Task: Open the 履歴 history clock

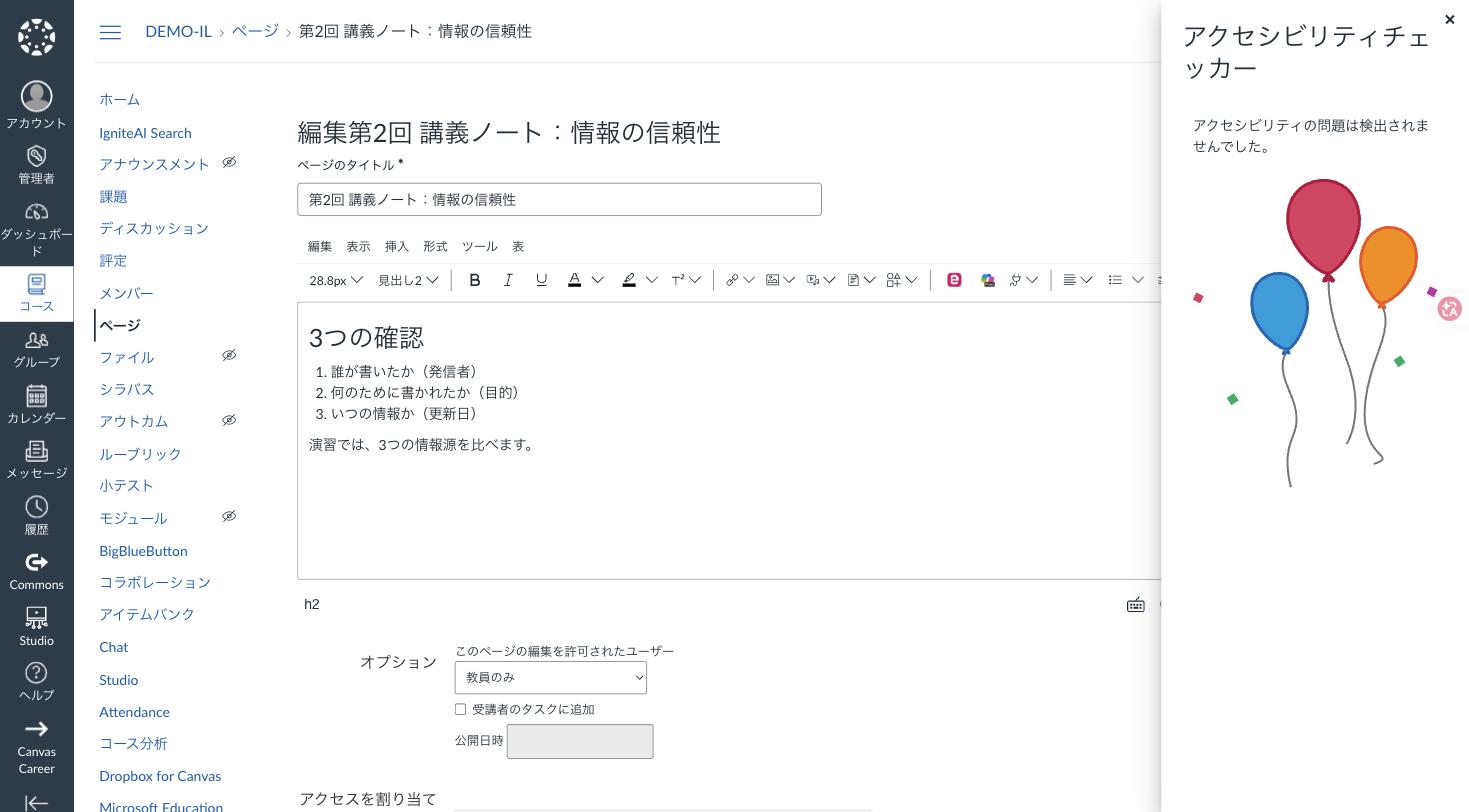Action: (x=36, y=516)
